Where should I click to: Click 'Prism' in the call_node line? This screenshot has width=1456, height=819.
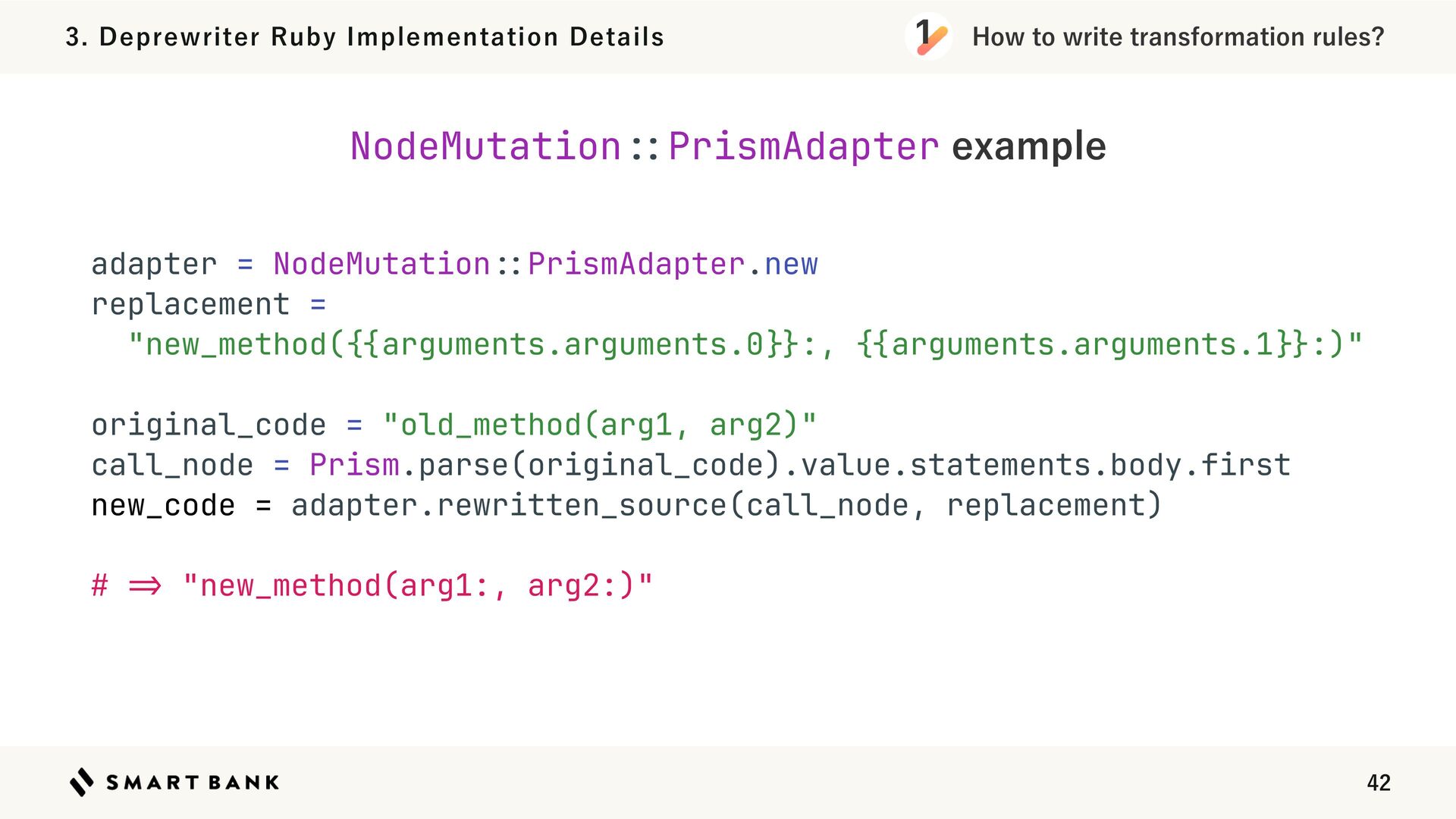coord(354,465)
